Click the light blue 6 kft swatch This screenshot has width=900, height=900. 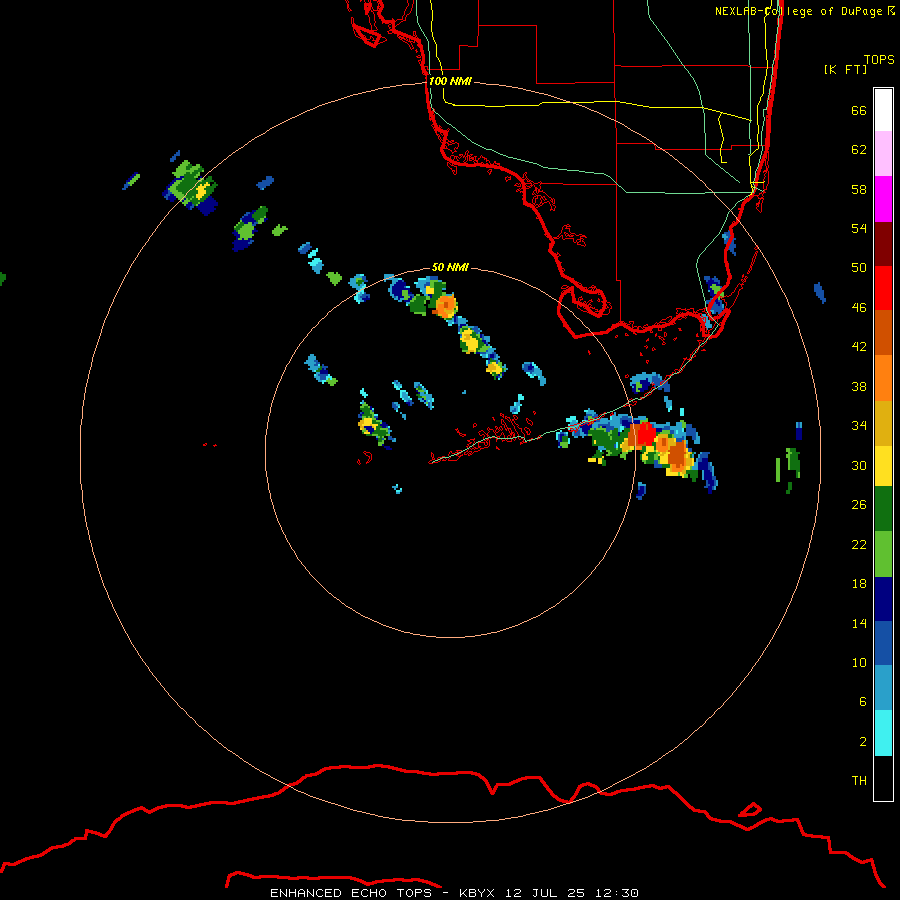pyautogui.click(x=883, y=688)
